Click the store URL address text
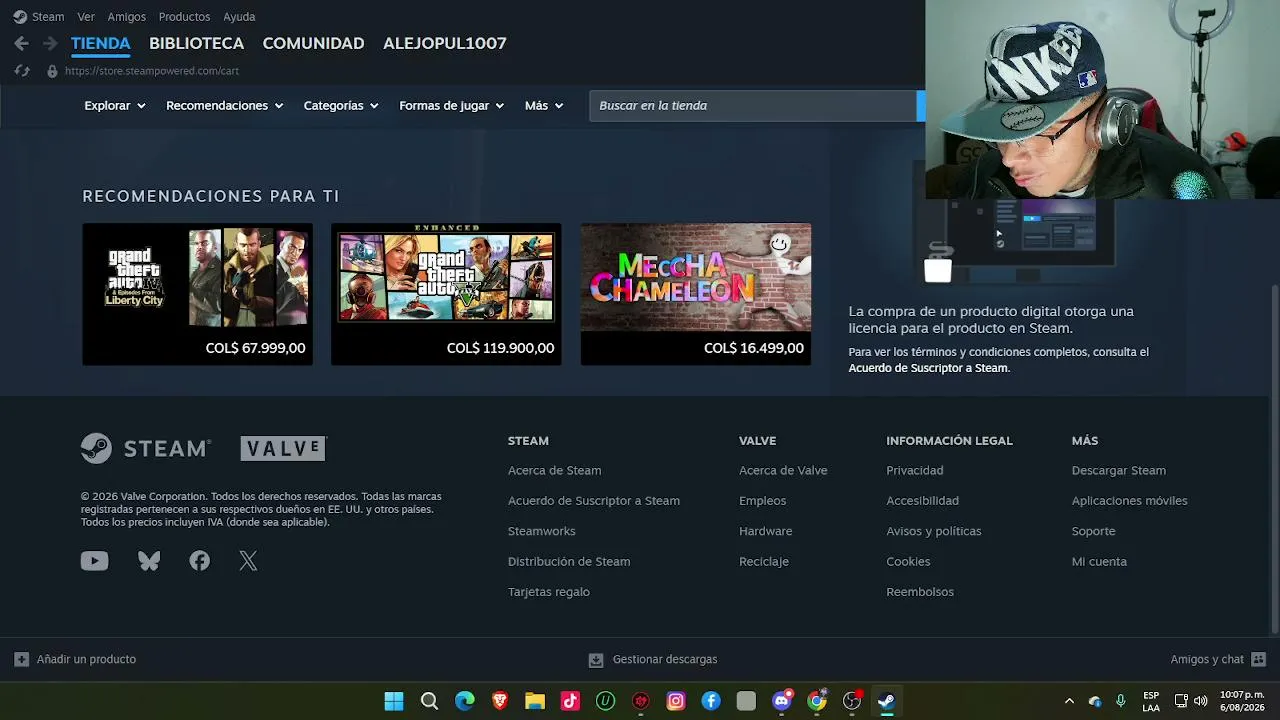This screenshot has width=1280, height=720. [152, 71]
